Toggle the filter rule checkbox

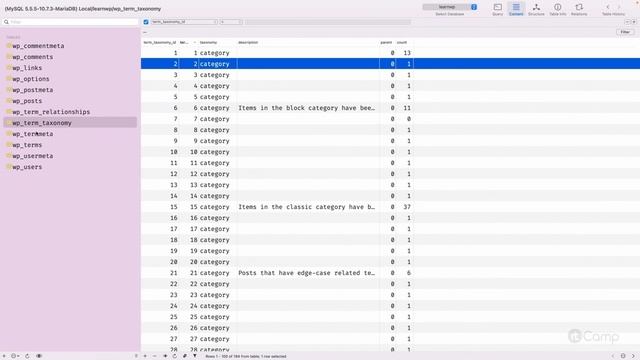pyautogui.click(x=146, y=22)
